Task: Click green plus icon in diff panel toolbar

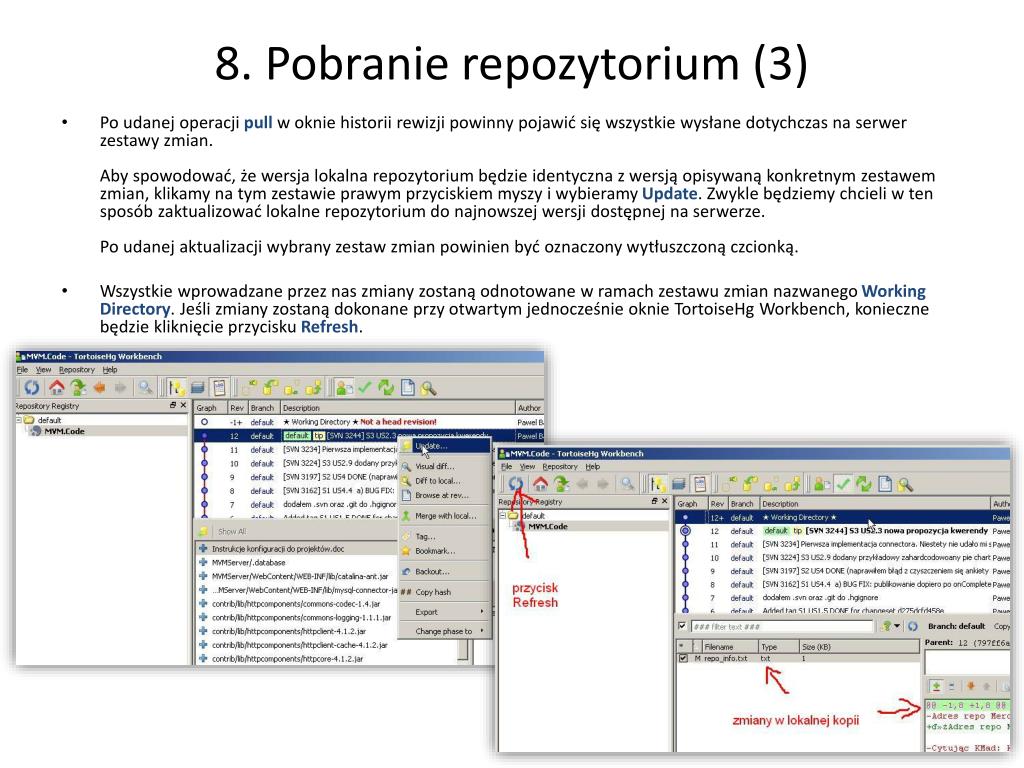Action: pyautogui.click(x=936, y=686)
